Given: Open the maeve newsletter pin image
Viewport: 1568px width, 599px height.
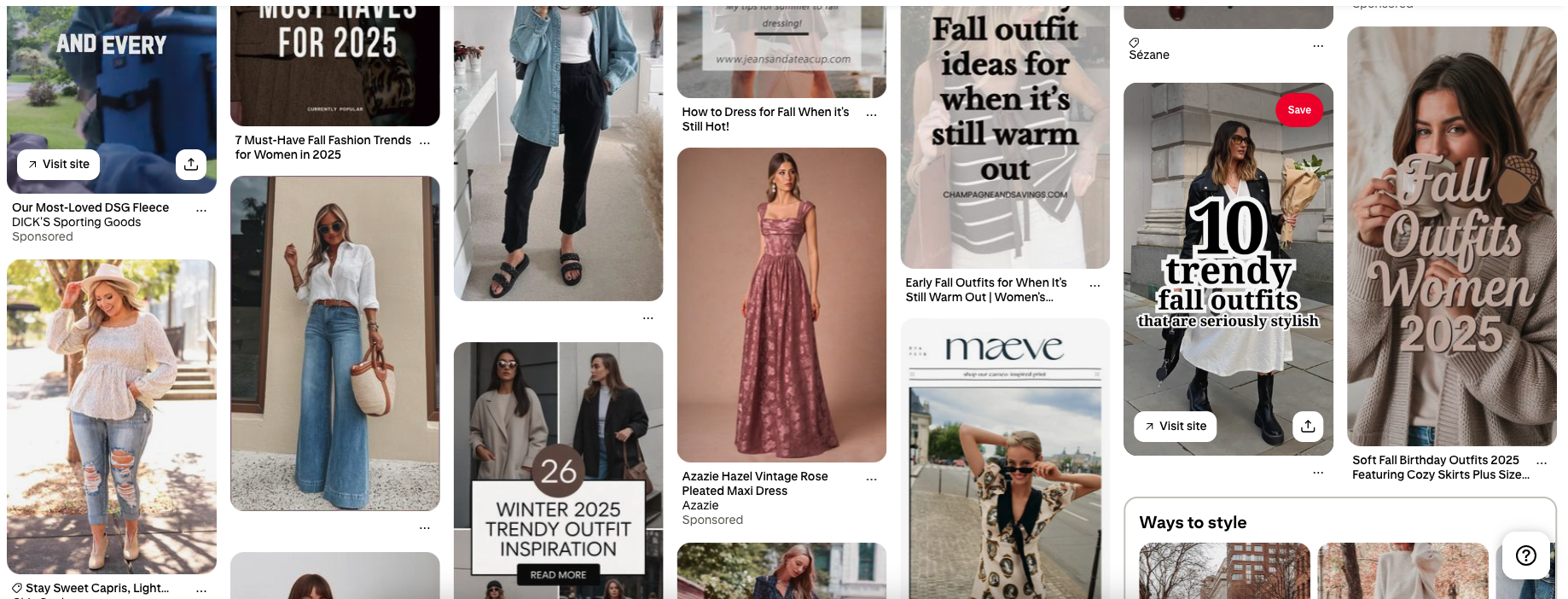Looking at the screenshot, I should [x=1005, y=459].
